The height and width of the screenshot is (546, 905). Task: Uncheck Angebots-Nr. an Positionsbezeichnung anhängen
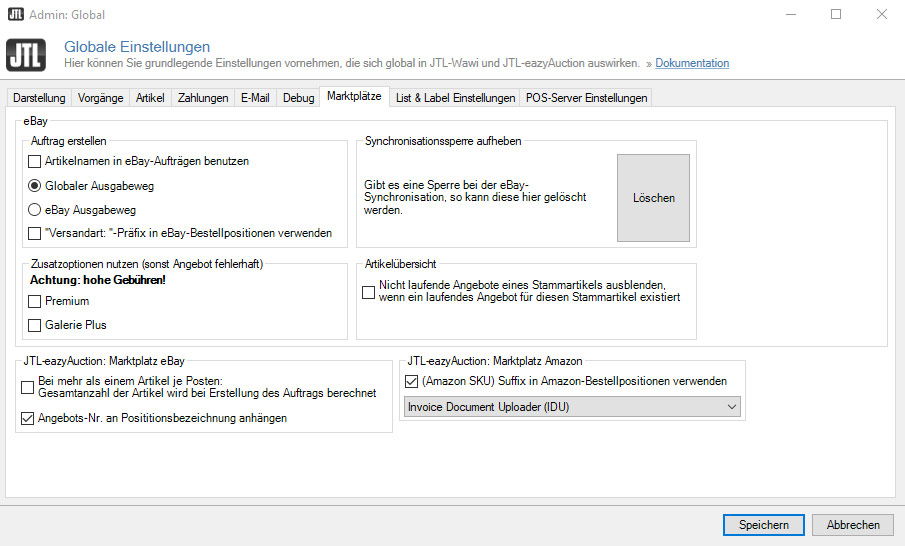tap(27, 418)
